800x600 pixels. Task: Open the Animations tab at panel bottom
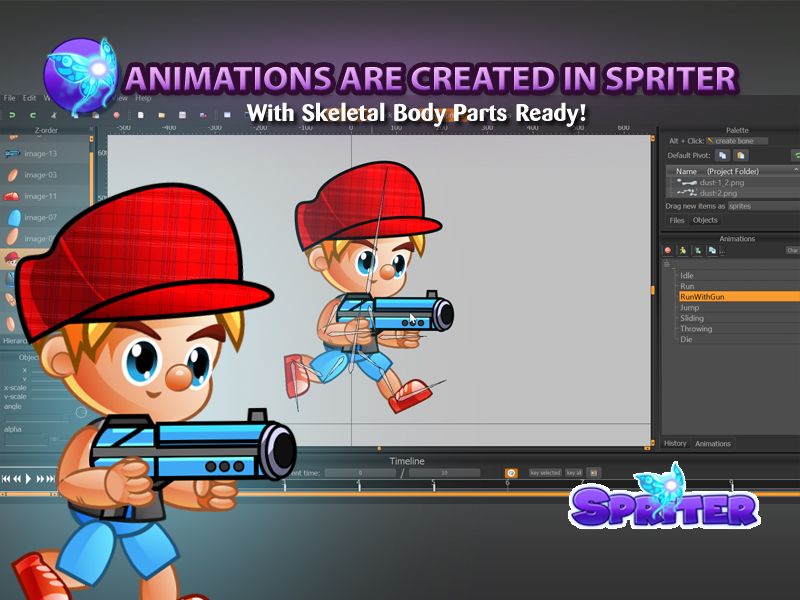(x=713, y=443)
